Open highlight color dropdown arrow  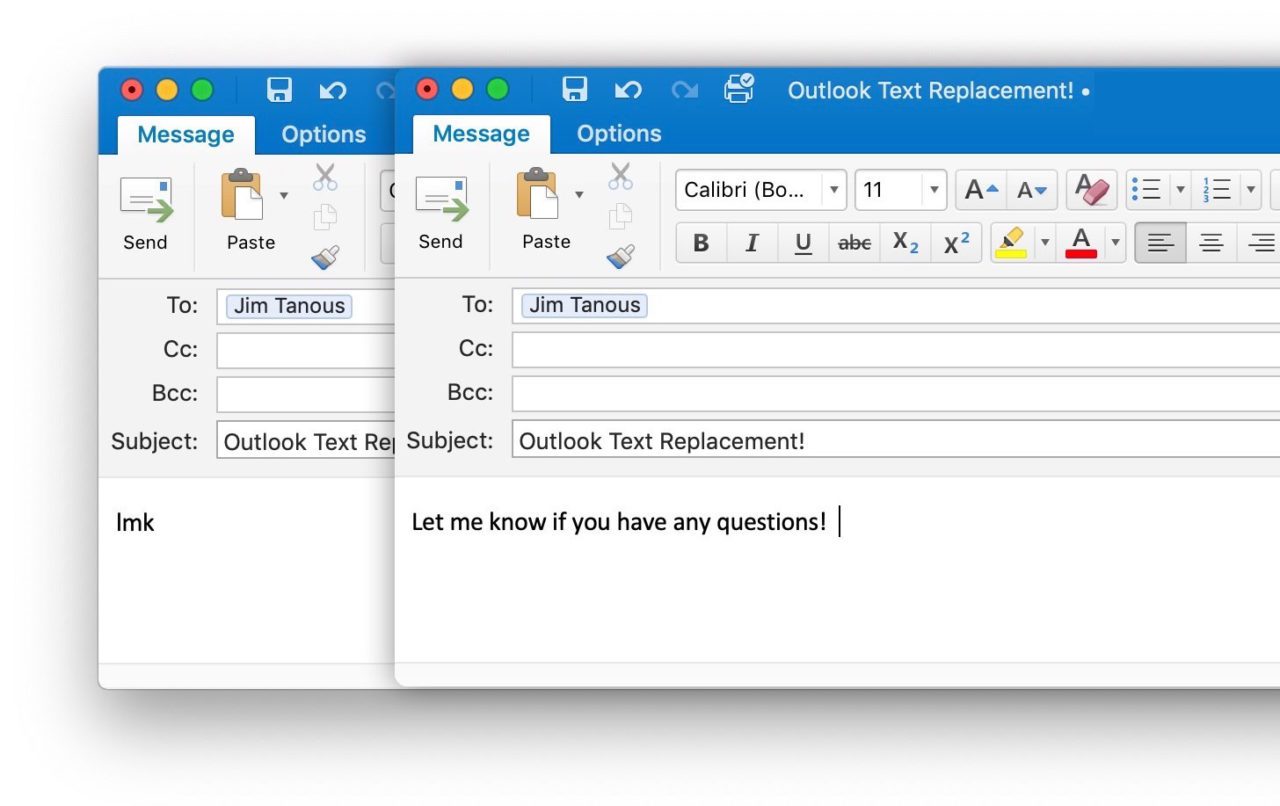point(1045,243)
